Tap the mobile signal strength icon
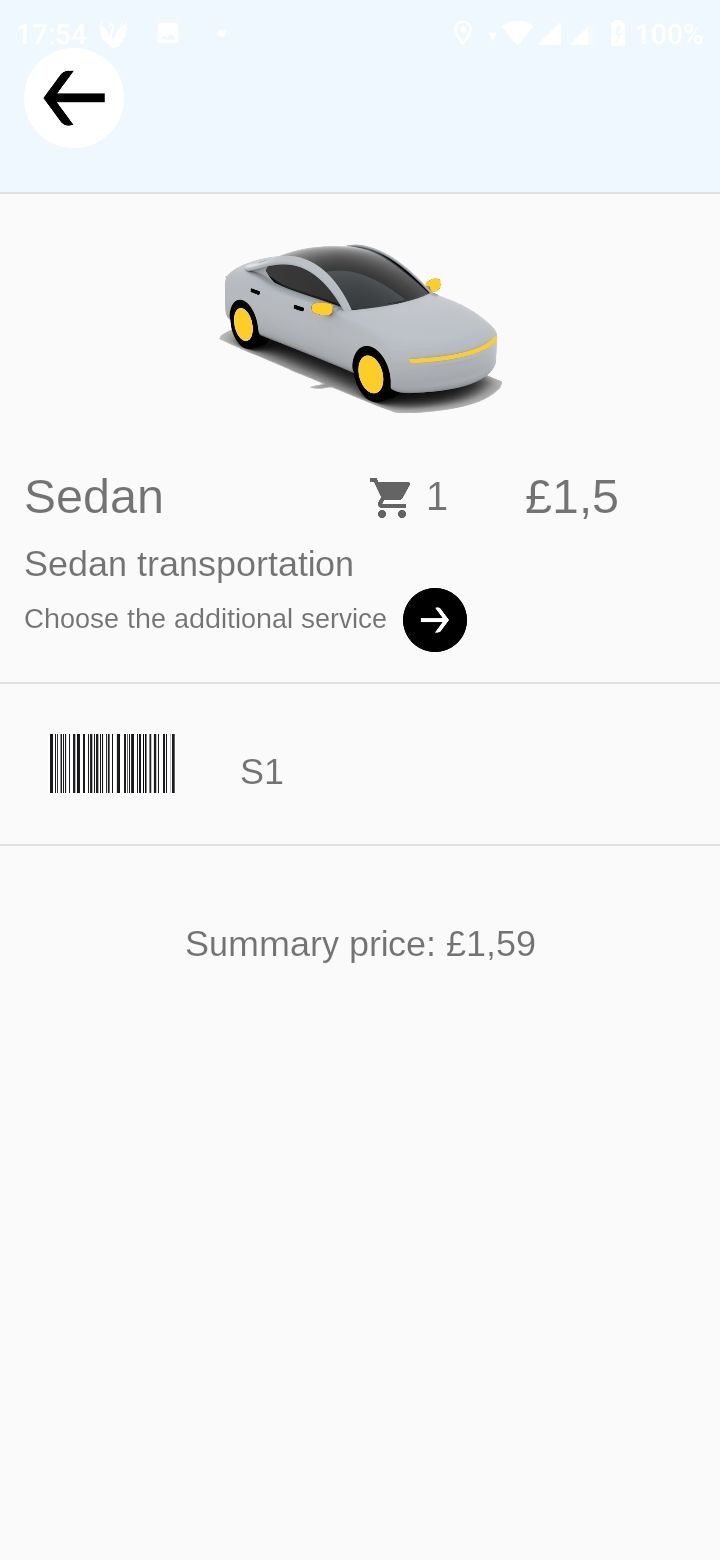 550,34
